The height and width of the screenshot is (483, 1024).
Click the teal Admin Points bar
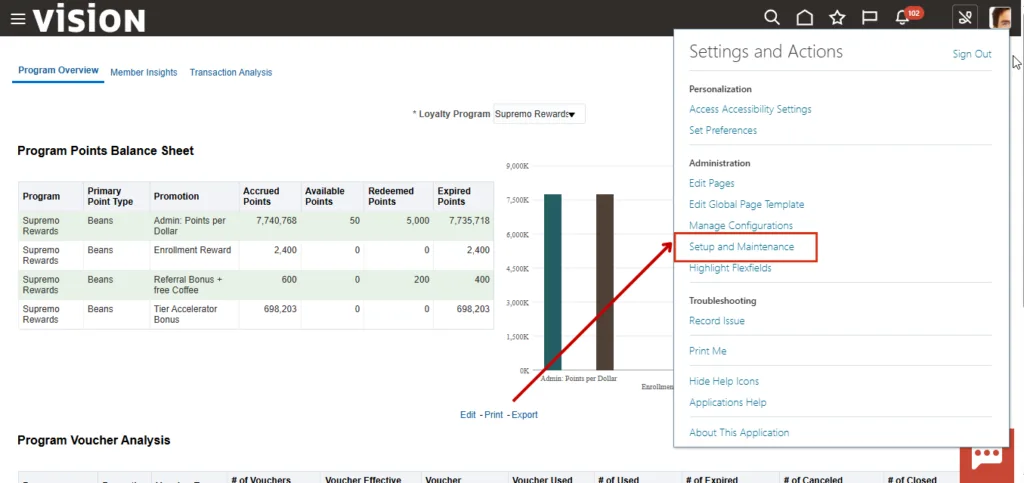point(552,282)
